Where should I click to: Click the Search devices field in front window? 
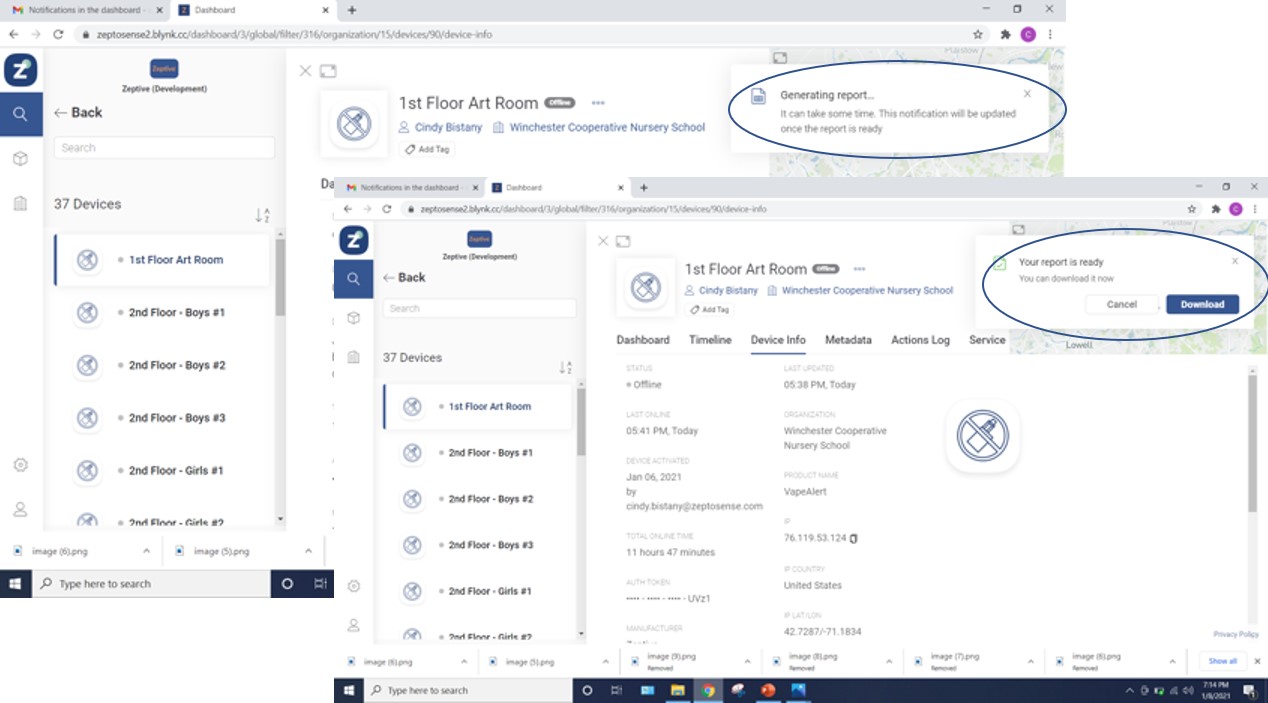479,308
